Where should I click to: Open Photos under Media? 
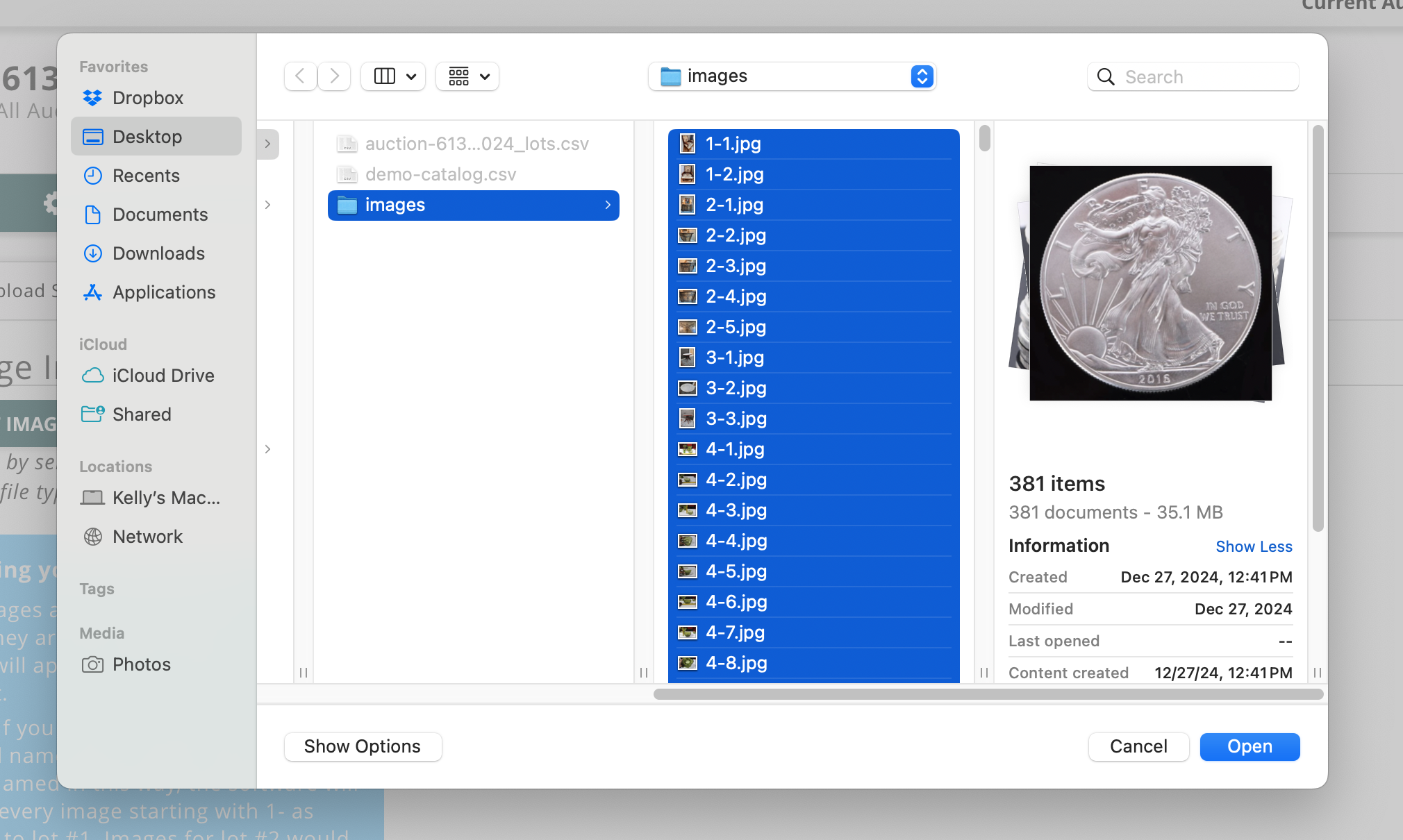(x=141, y=664)
